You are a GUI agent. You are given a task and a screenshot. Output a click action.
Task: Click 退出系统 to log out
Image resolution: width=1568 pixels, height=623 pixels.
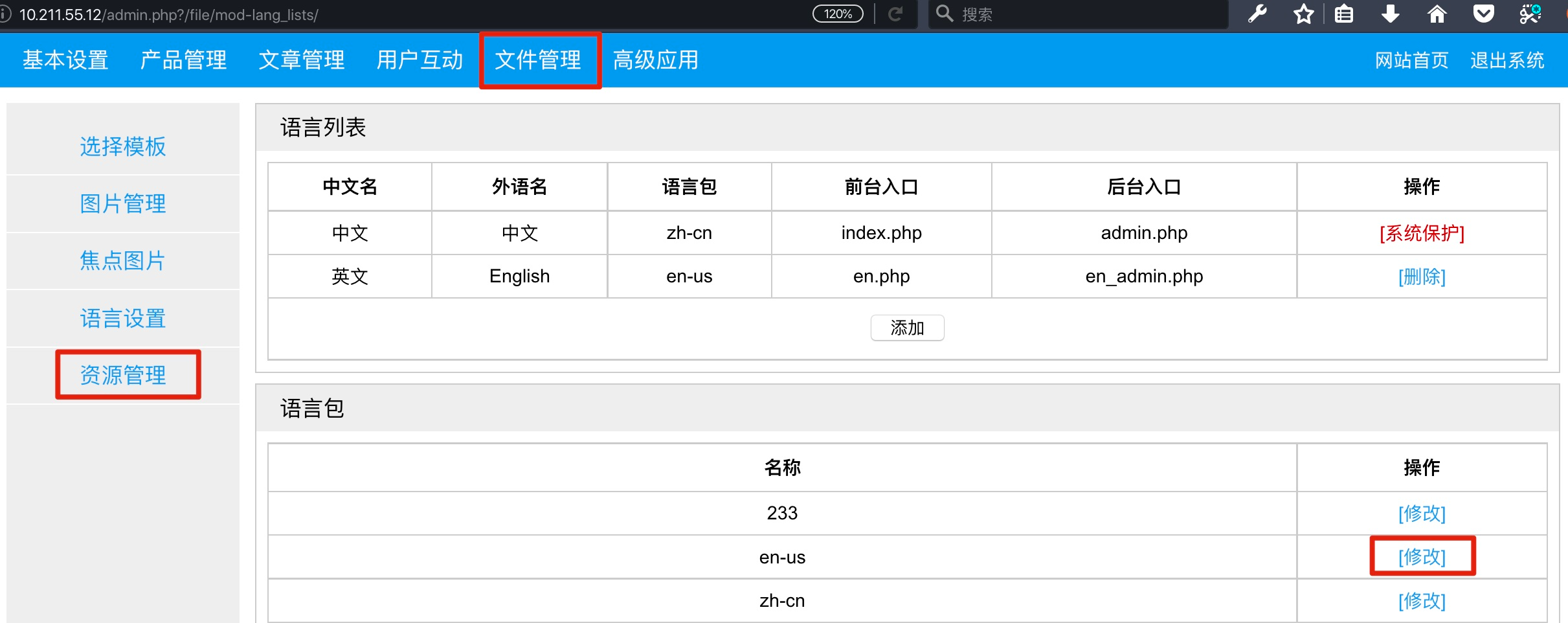pos(1507,60)
